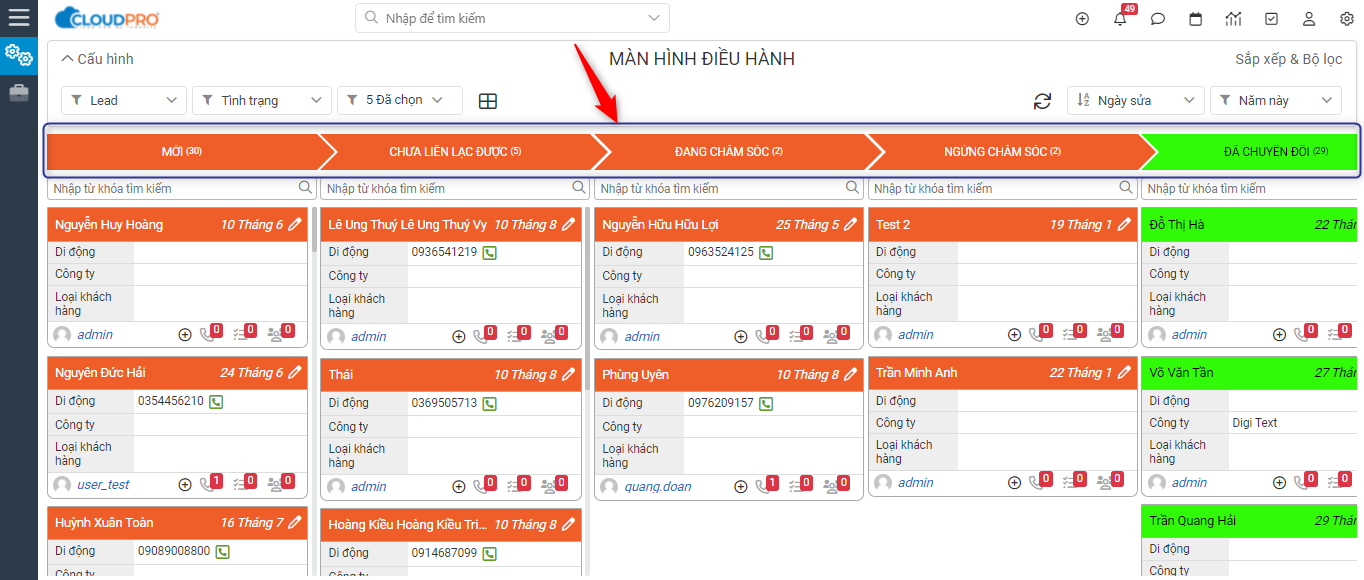Open the calendar icon in header
The image size is (1364, 580).
pyautogui.click(x=1195, y=19)
